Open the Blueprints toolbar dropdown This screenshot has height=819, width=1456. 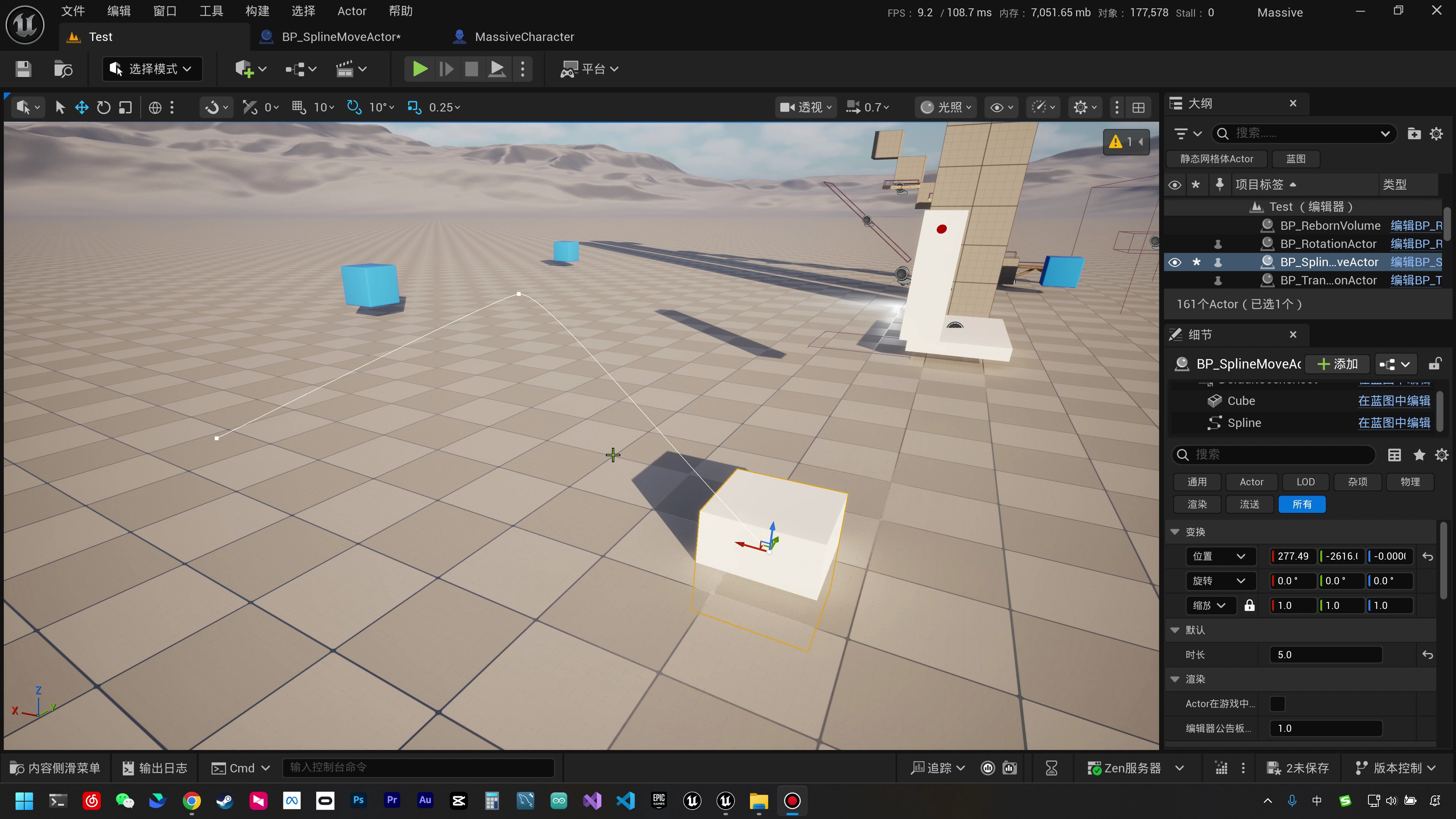tap(301, 69)
